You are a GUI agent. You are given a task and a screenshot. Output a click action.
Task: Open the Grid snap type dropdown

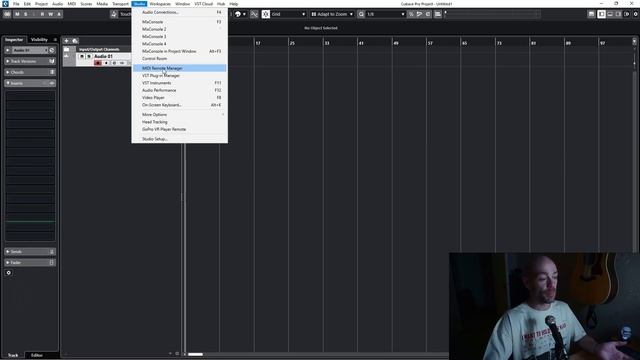tap(289, 14)
